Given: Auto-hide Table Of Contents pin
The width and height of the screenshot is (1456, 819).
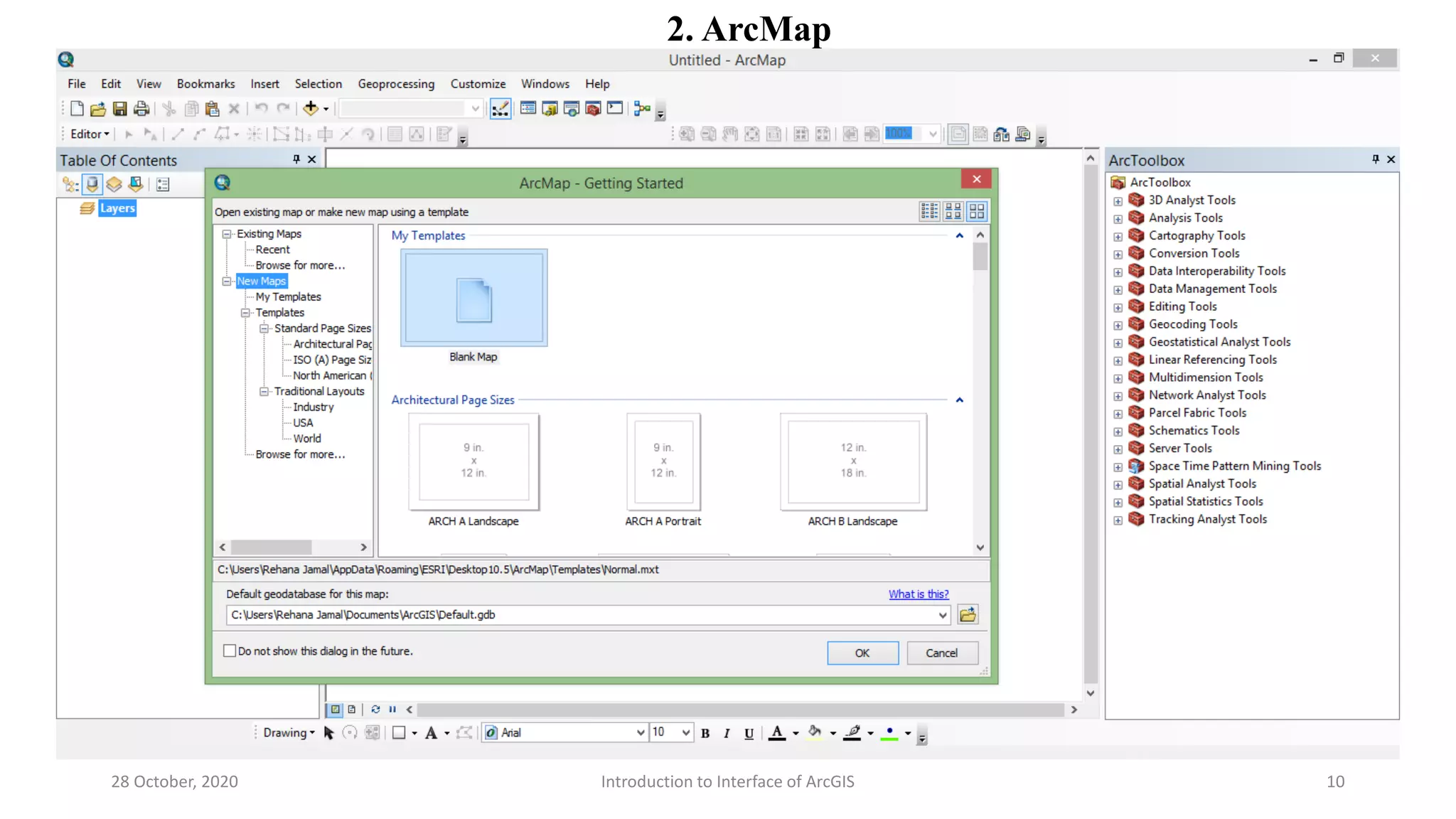Looking at the screenshot, I should (296, 159).
